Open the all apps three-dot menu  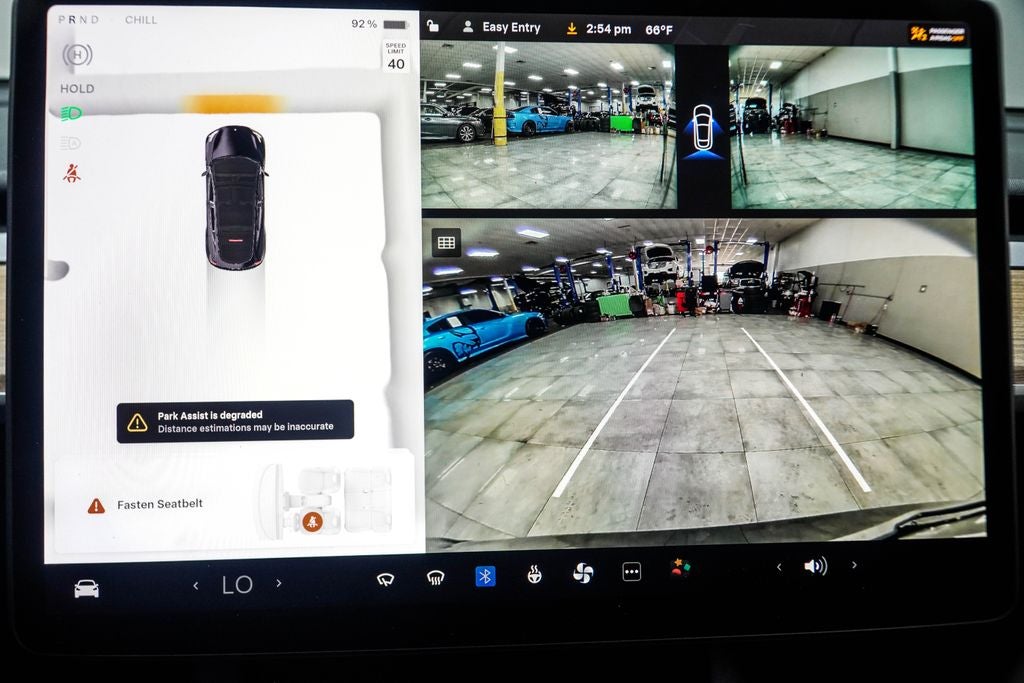[631, 572]
